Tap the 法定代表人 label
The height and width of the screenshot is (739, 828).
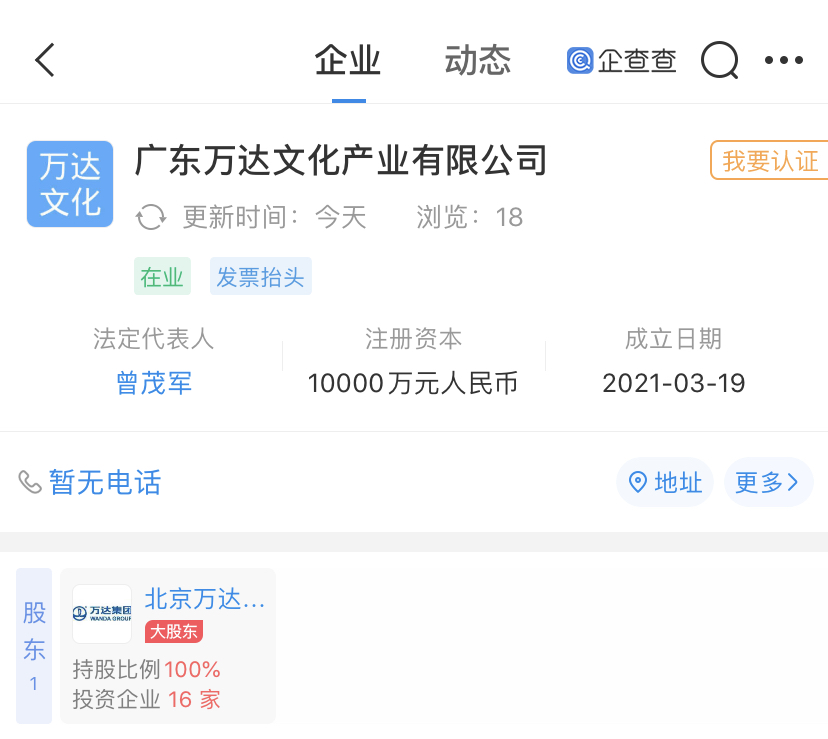tap(154, 339)
